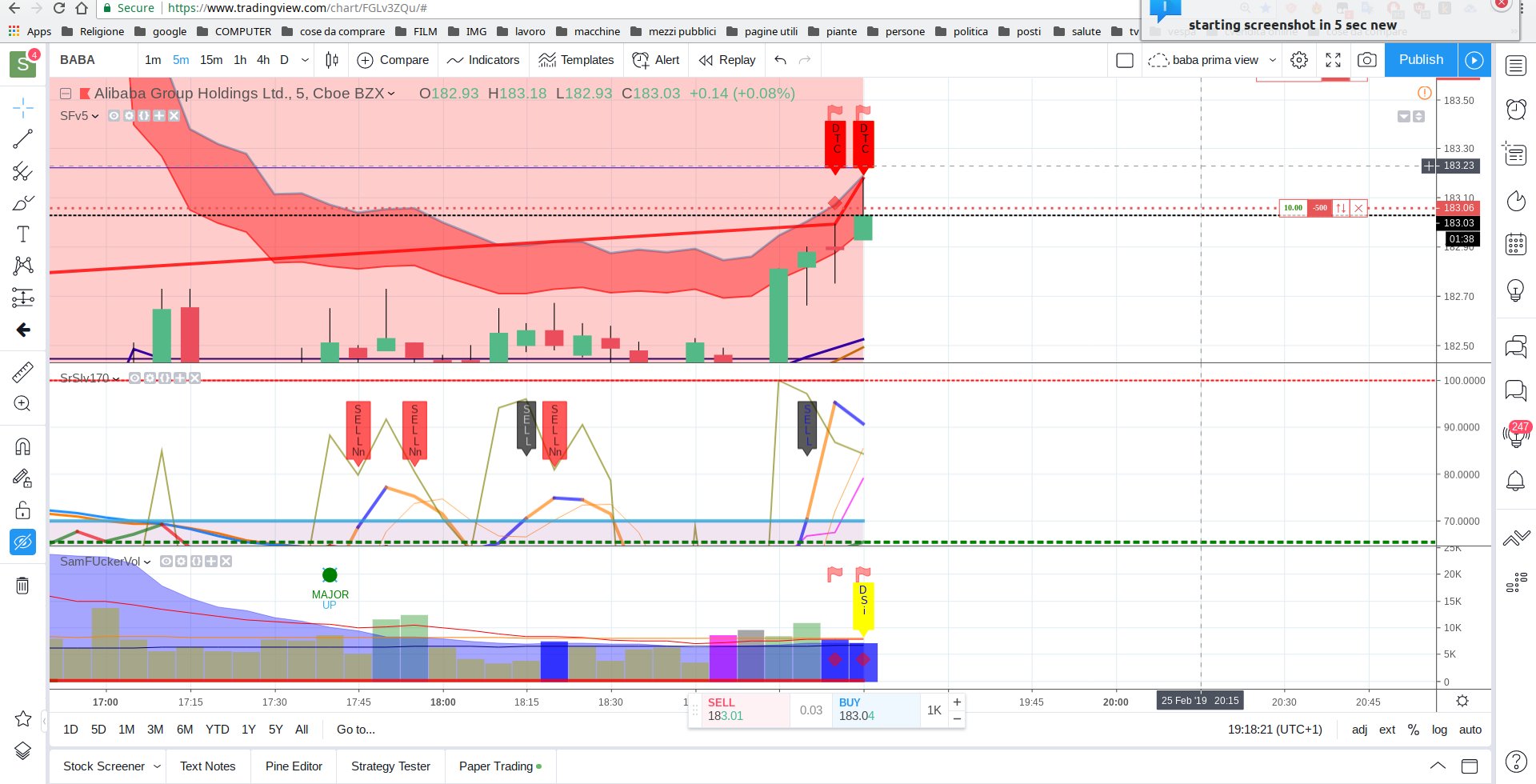Viewport: 1536px width, 784px height.
Task: Open the baba prima view layout dropdown
Action: point(1273,60)
